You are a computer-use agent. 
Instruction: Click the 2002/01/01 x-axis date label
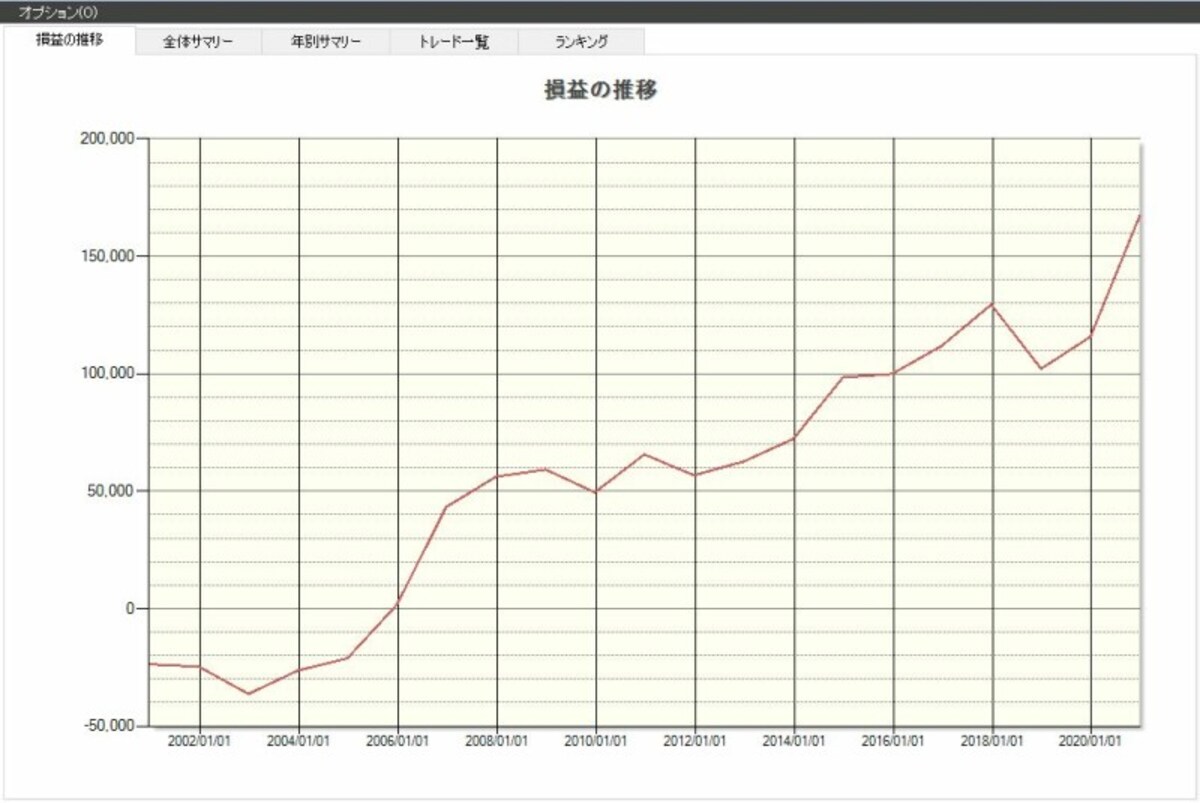click(200, 741)
